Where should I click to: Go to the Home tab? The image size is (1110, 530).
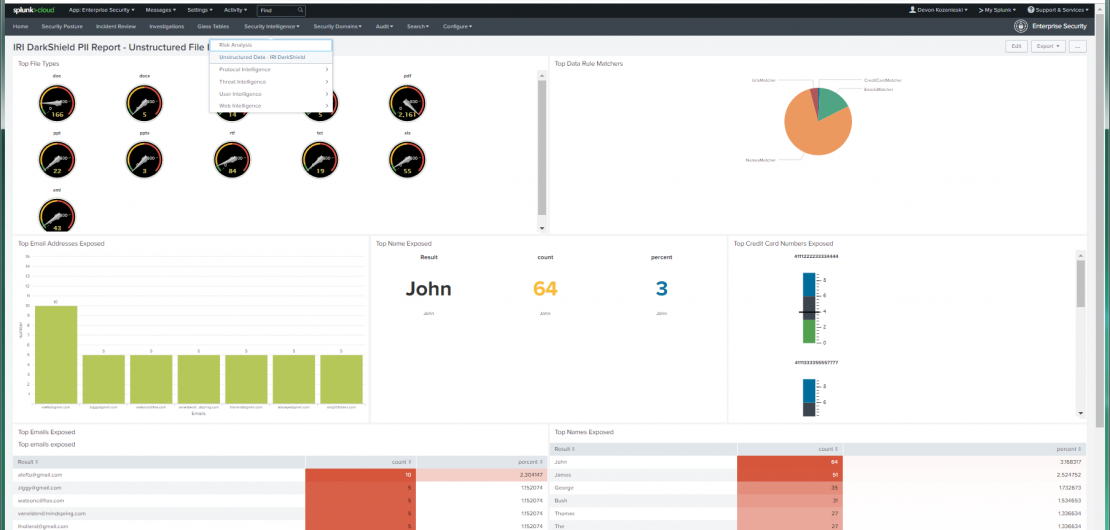[x=21, y=26]
